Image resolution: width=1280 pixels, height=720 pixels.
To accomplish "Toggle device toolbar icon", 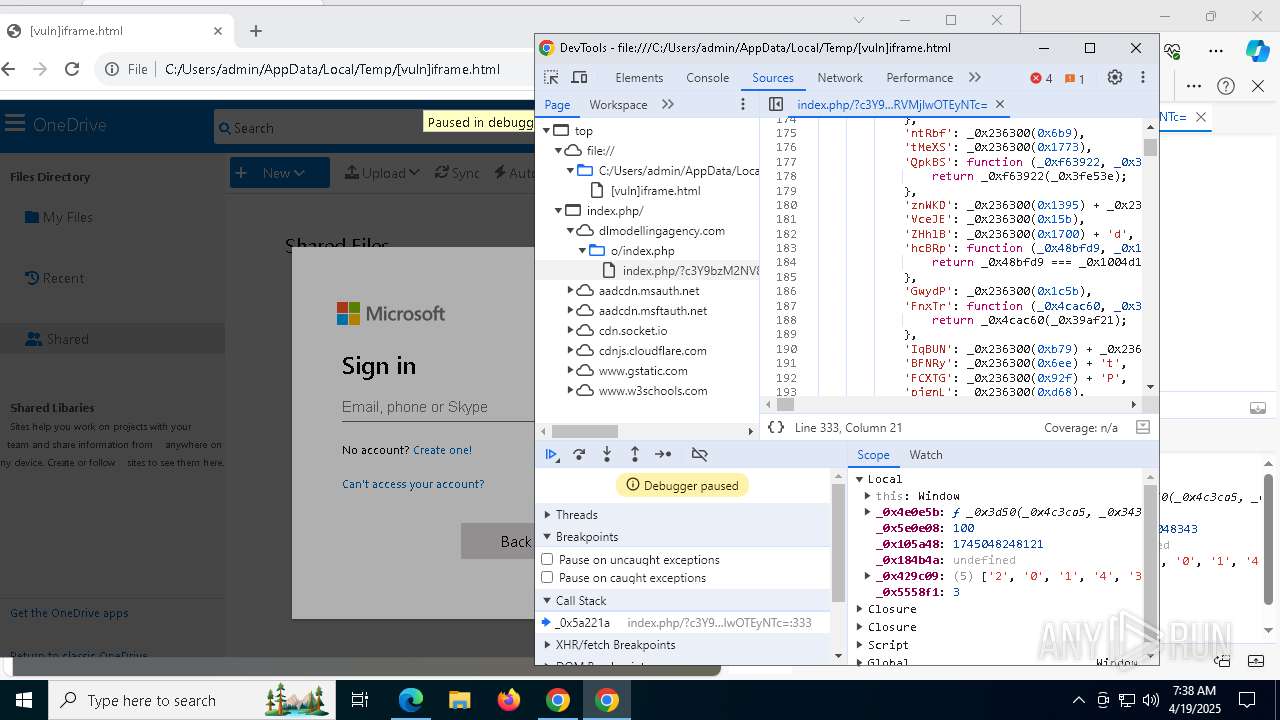I will click(x=579, y=77).
